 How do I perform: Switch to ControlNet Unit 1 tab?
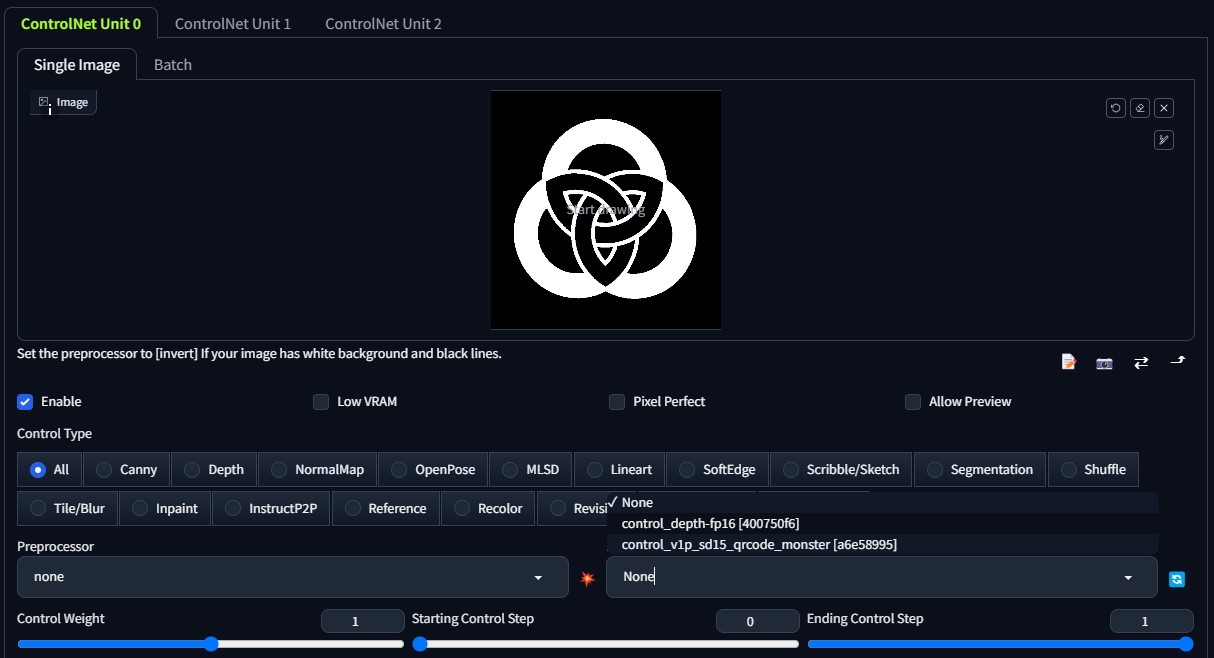point(233,24)
